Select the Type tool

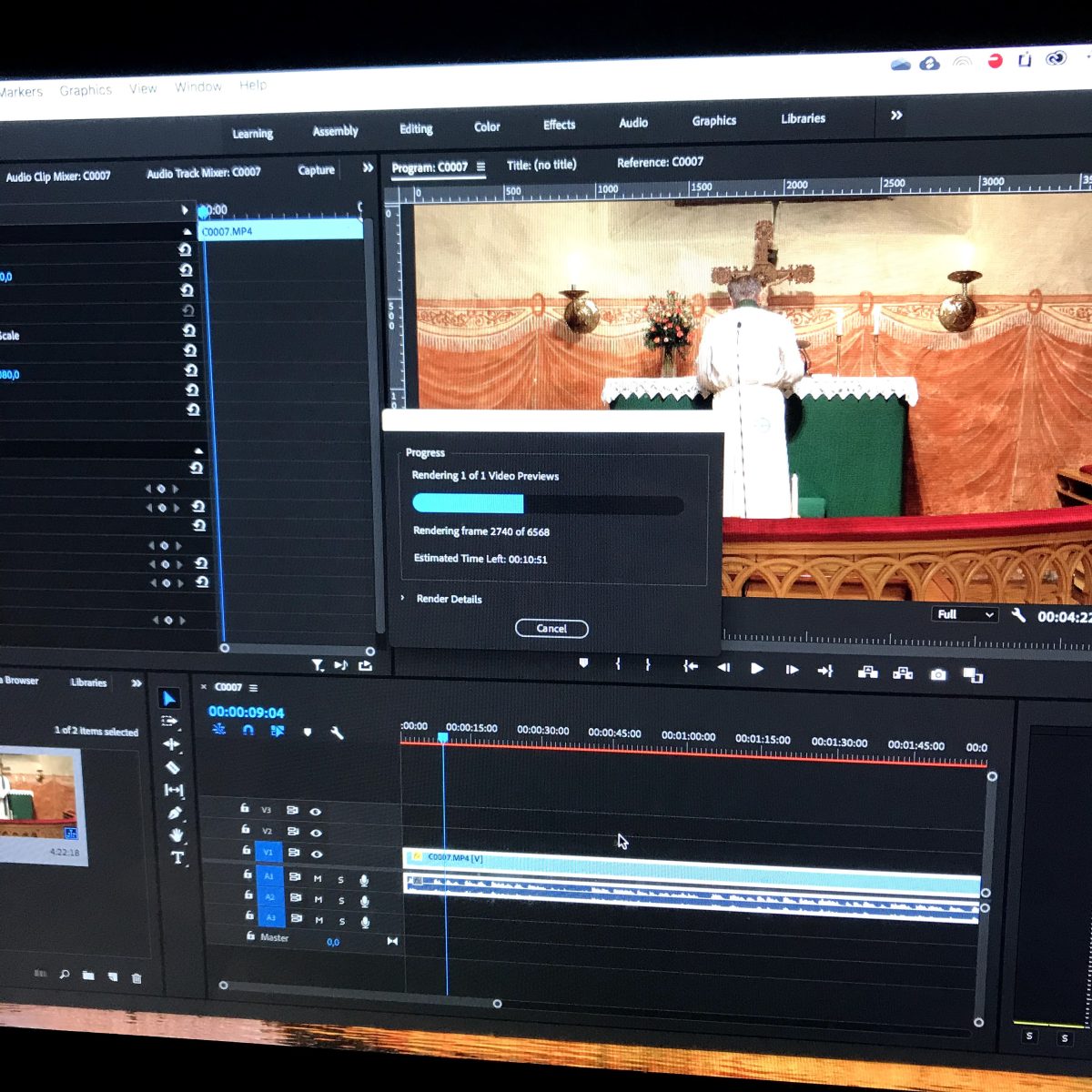tap(177, 857)
